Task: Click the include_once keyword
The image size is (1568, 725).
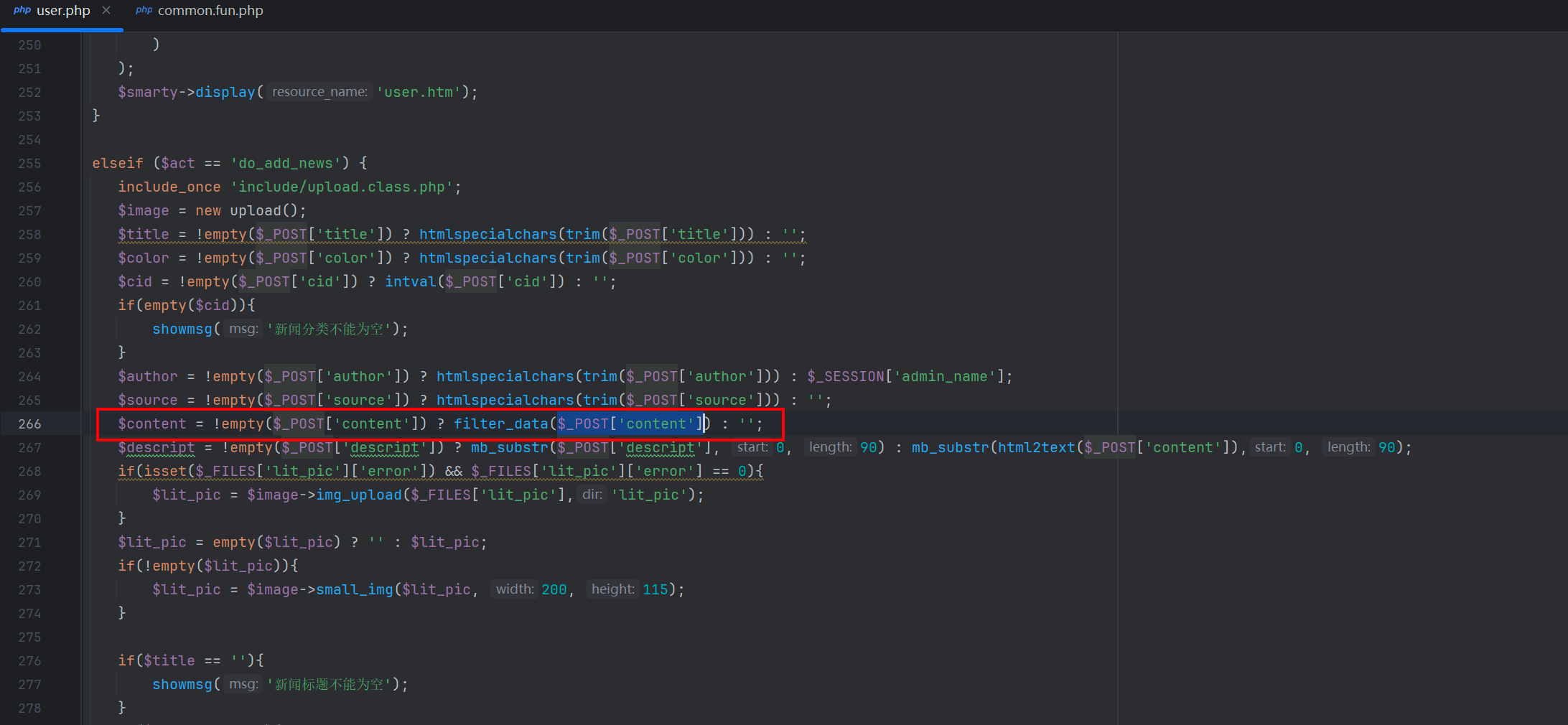Action: point(169,187)
